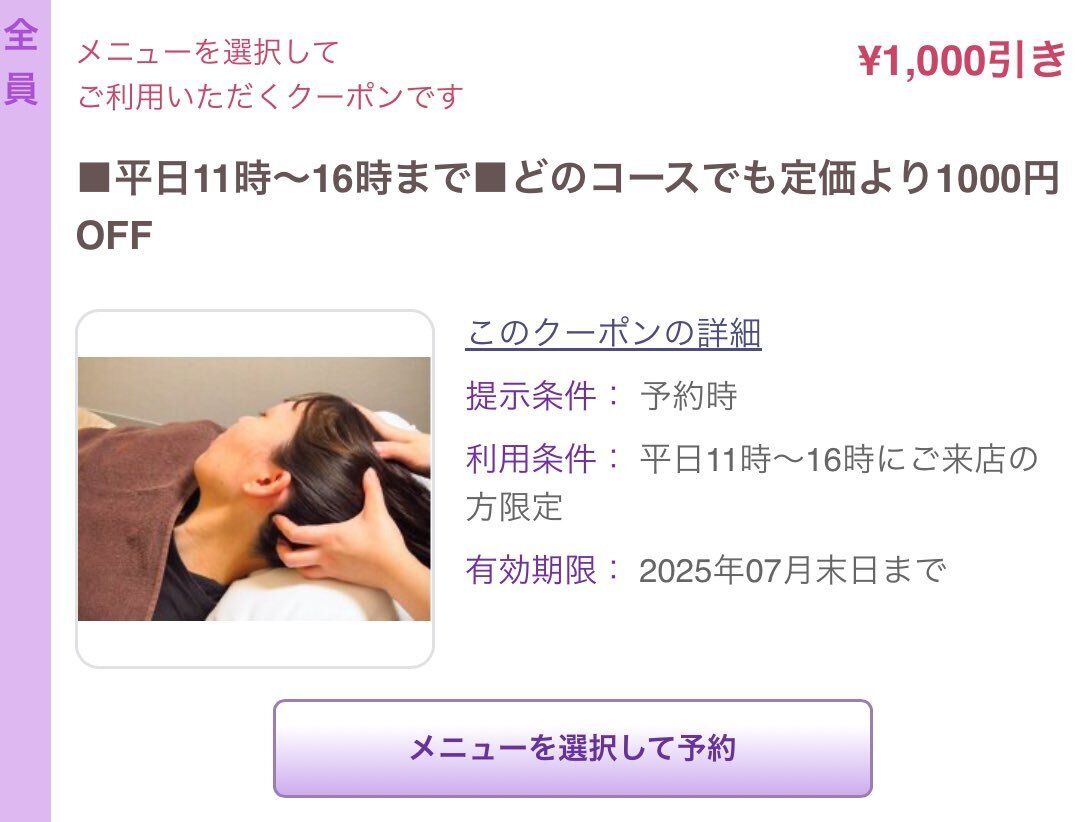Click the 全 character on purple strip
Image resolution: width=1083 pixels, height=822 pixels.
[x=21, y=35]
